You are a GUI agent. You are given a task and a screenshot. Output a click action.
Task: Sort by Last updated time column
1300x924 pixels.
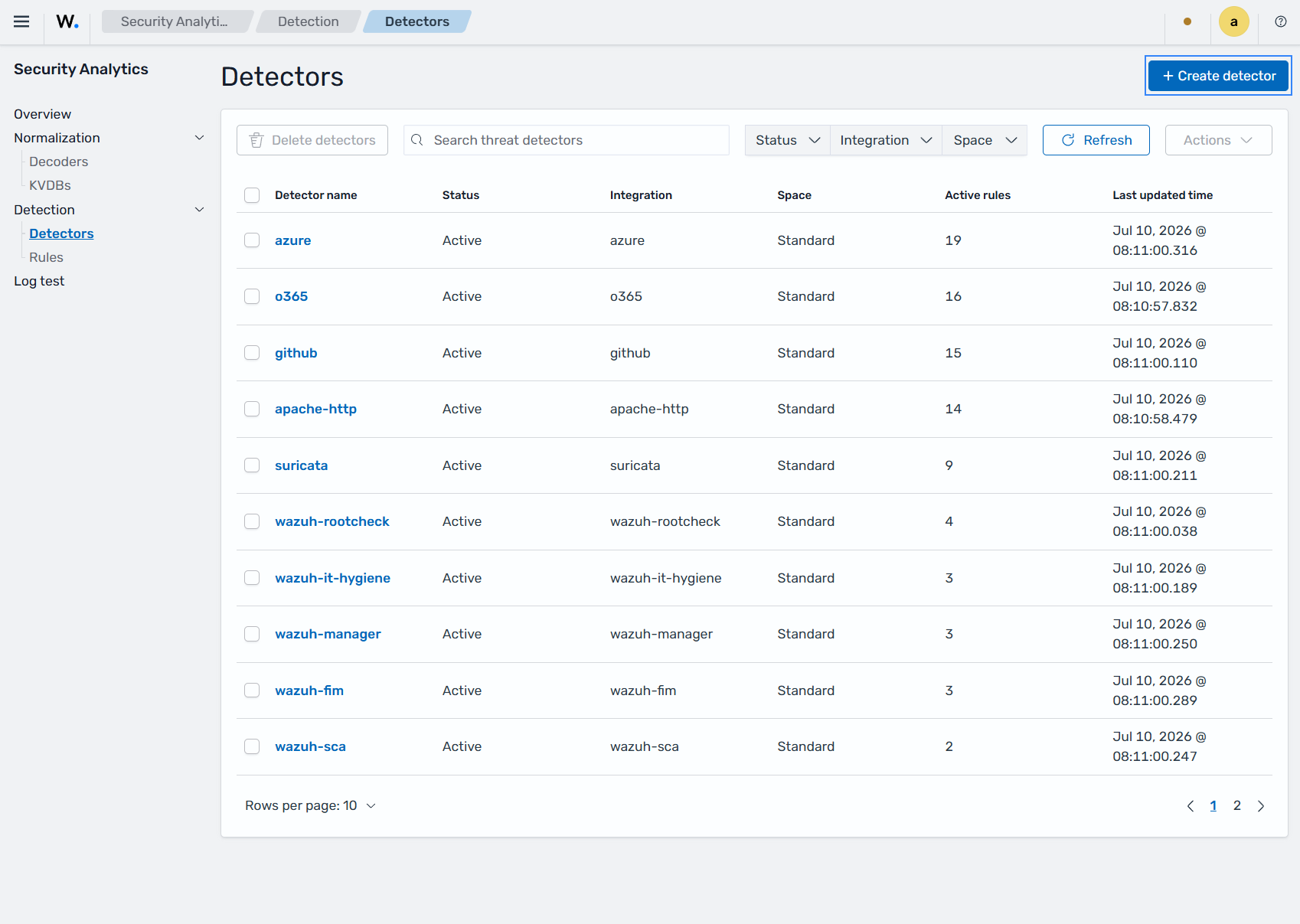[x=1162, y=195]
